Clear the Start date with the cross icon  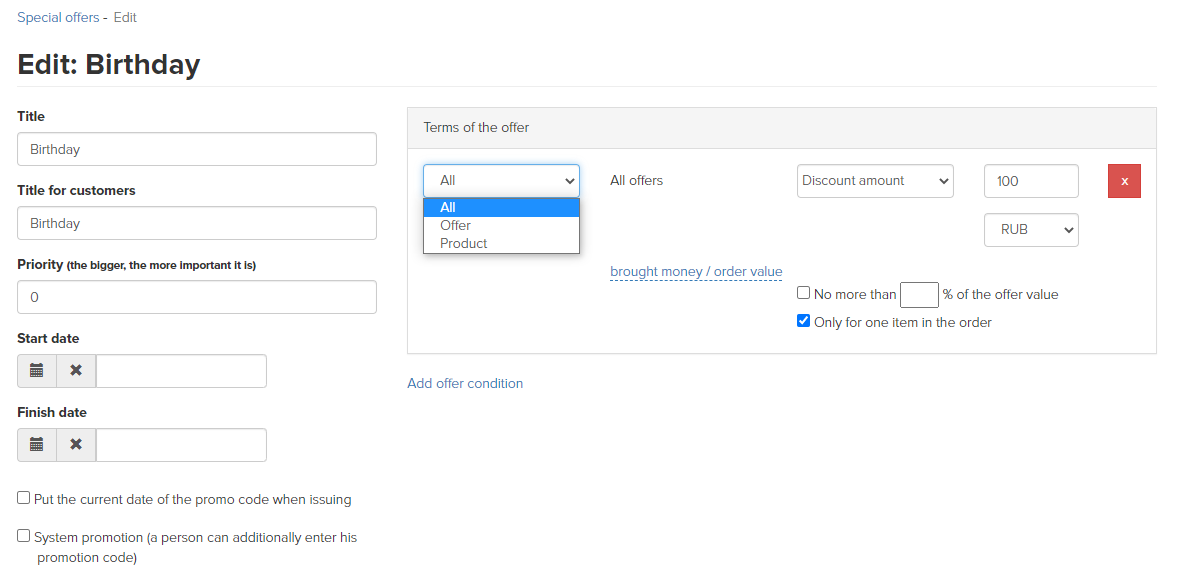[76, 371]
